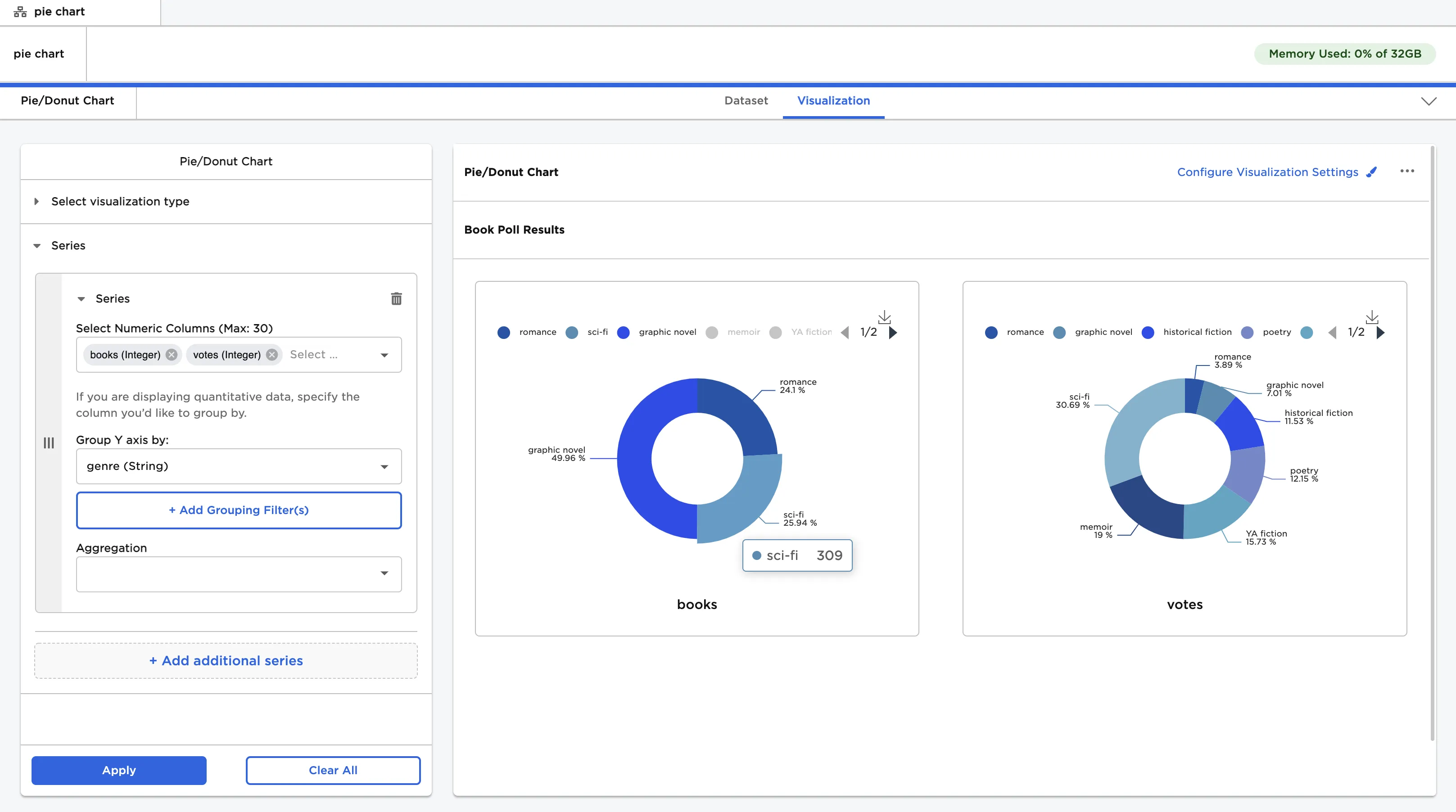Select the Visualization tab
This screenshot has width=1456, height=812.
point(833,101)
